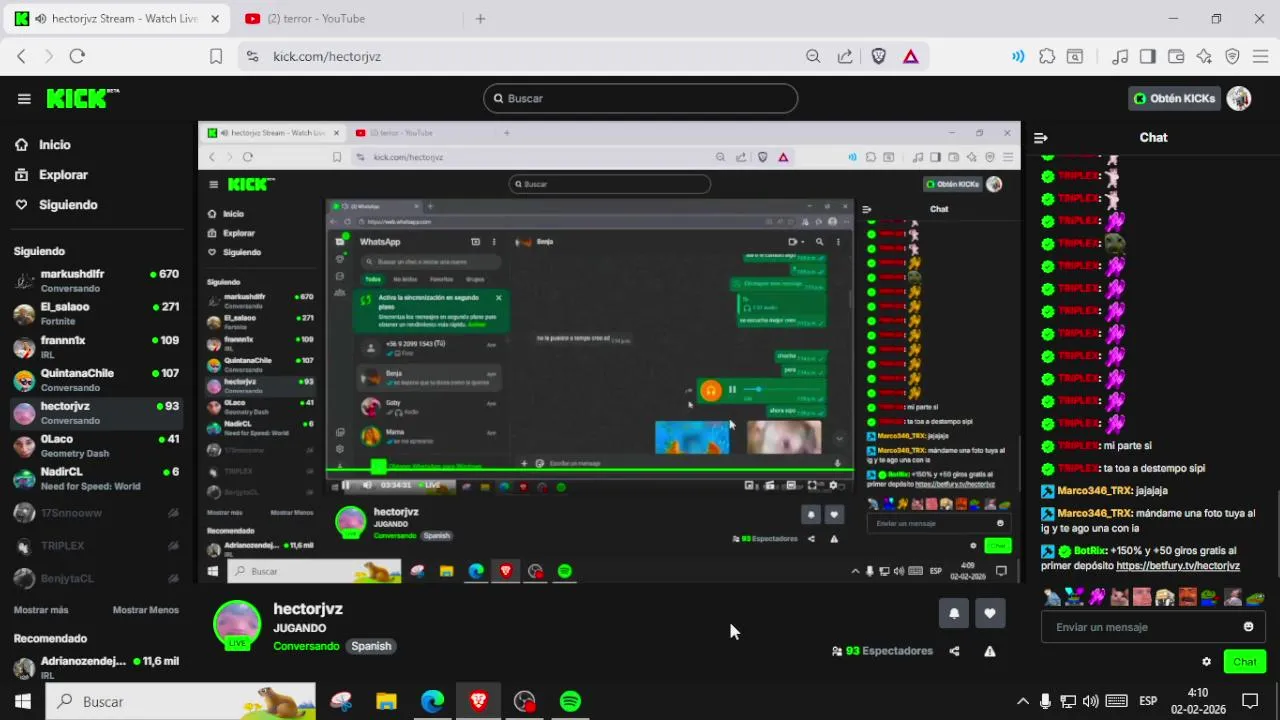Viewport: 1280px width, 720px height.
Task: Toggle stream notifications bell for hectorjvz
Action: [x=954, y=613]
